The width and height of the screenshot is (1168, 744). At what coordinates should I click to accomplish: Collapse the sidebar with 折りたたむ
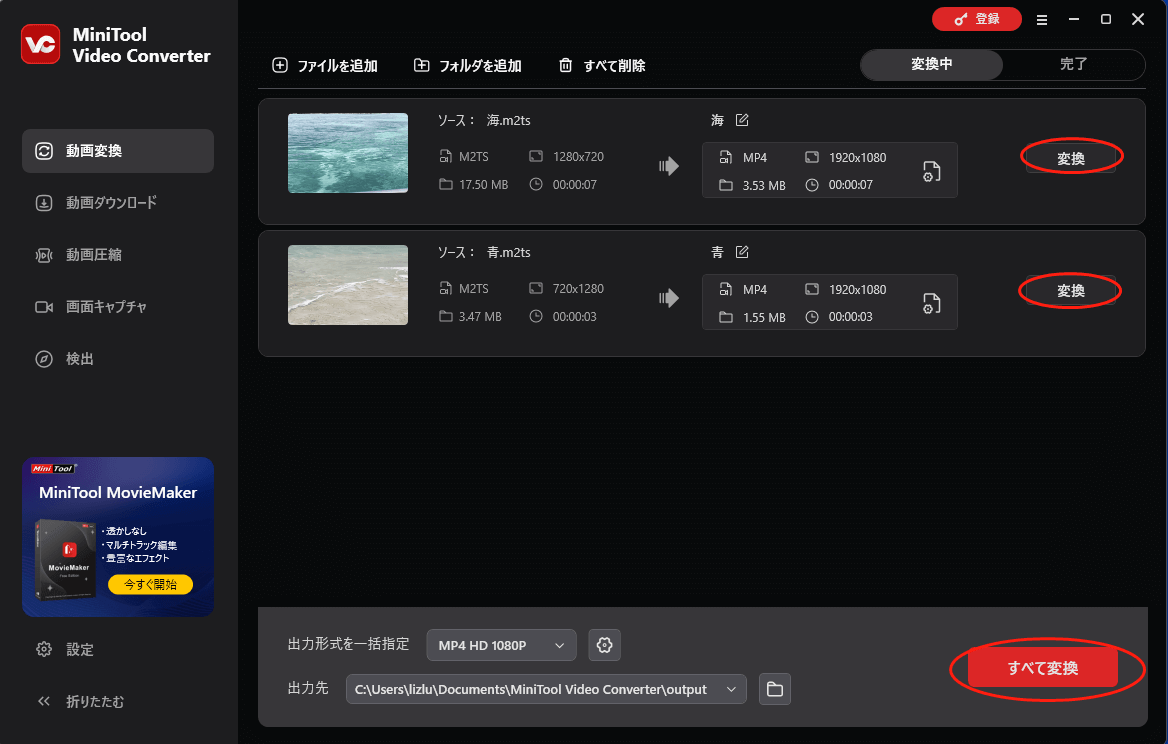tap(80, 702)
